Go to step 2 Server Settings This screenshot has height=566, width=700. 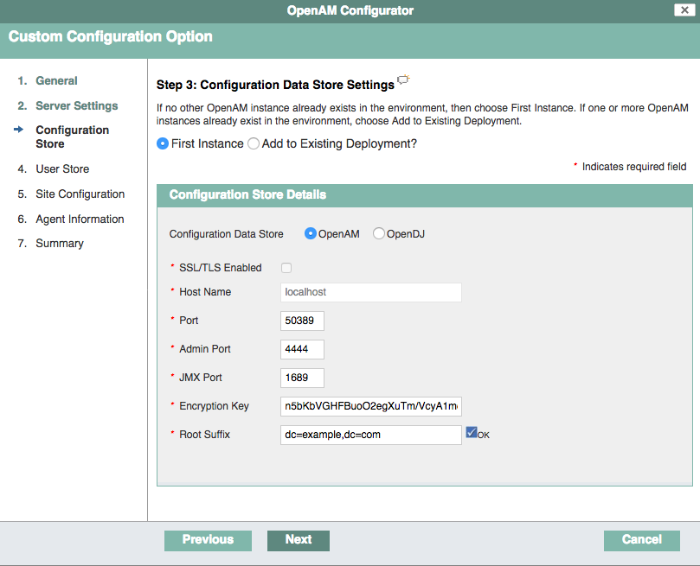point(77,106)
